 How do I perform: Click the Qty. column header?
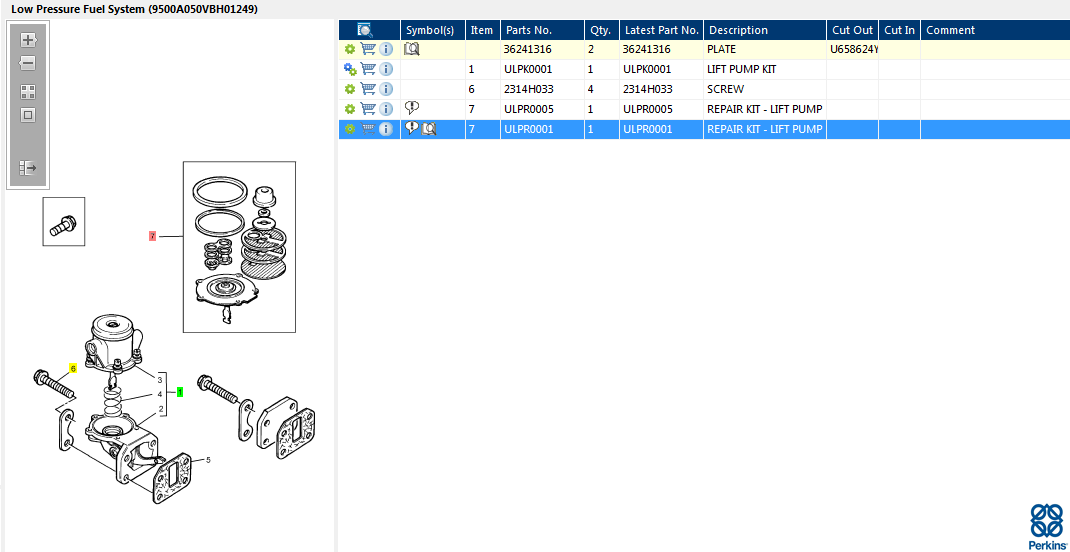tap(602, 30)
